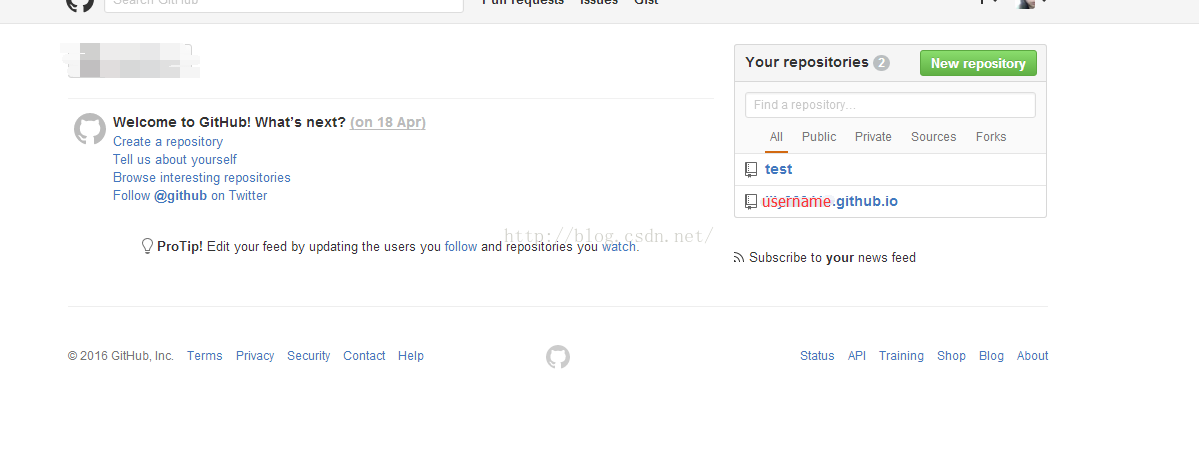1199x450 pixels.
Task: Click the repository count badge showing 2
Action: 882,63
